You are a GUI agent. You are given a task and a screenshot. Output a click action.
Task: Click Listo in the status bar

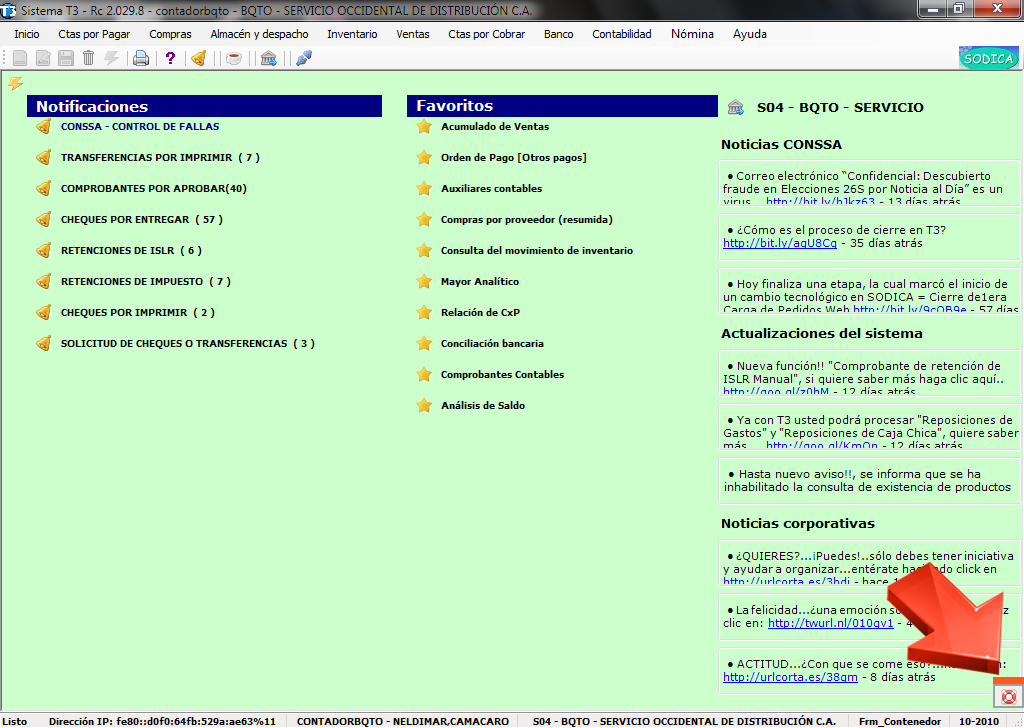tap(14, 721)
